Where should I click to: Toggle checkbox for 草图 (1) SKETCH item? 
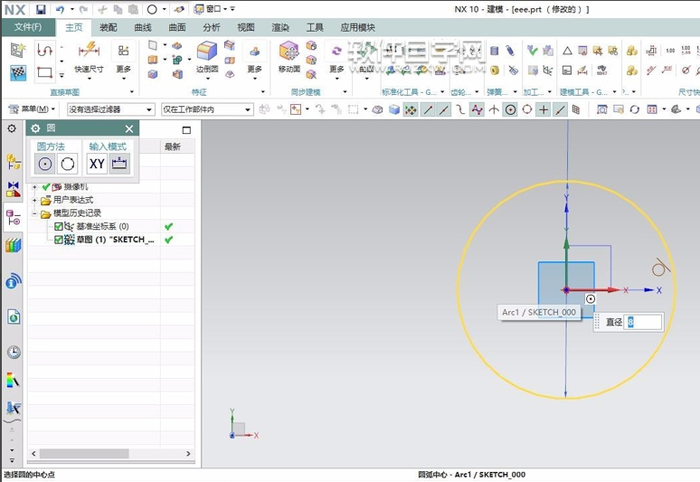pos(60,240)
